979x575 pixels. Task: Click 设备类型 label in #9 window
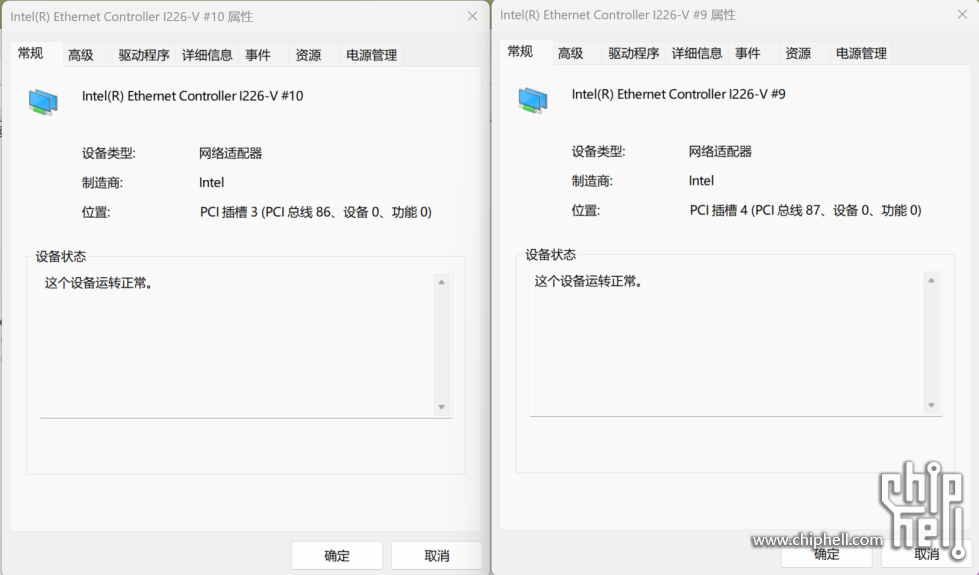598,151
